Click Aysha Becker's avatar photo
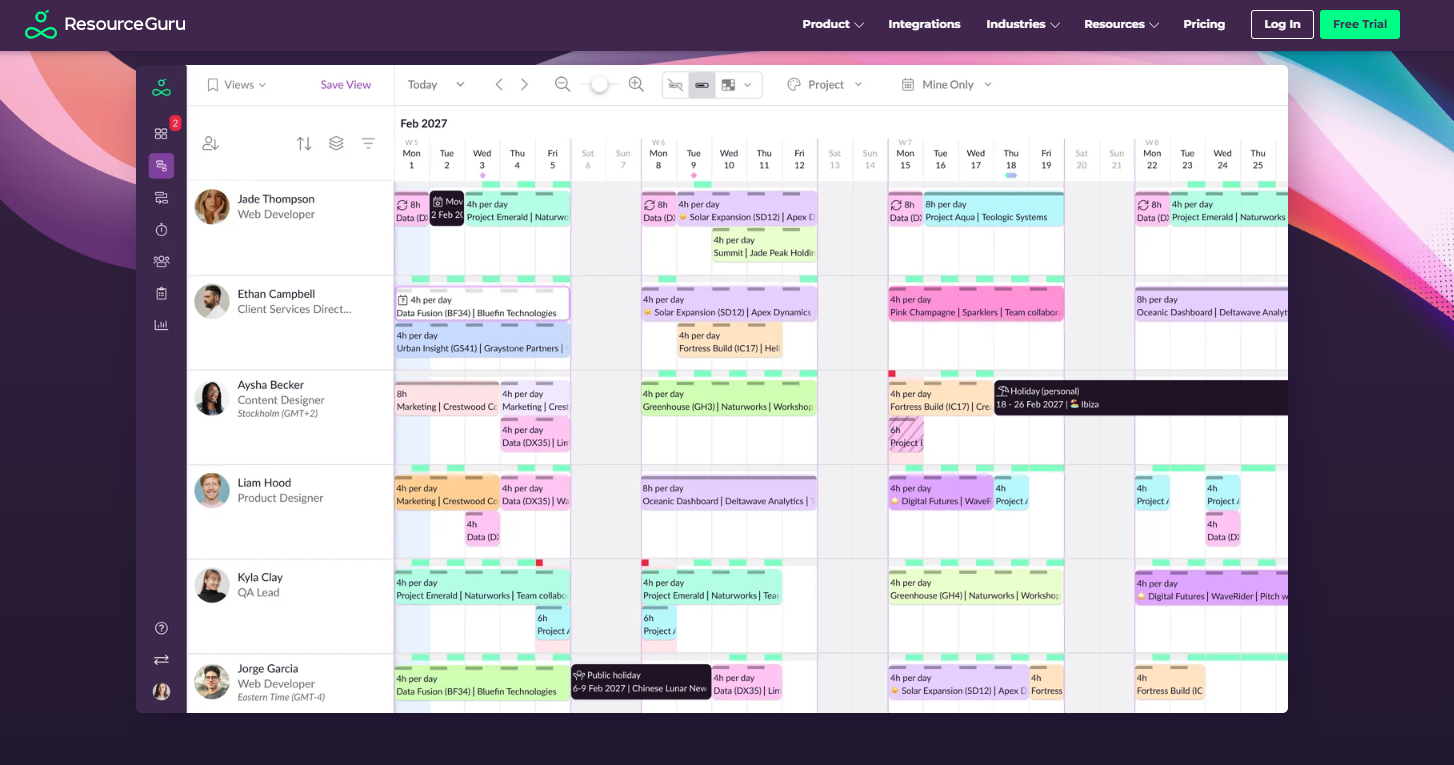1454x765 pixels. click(x=212, y=398)
